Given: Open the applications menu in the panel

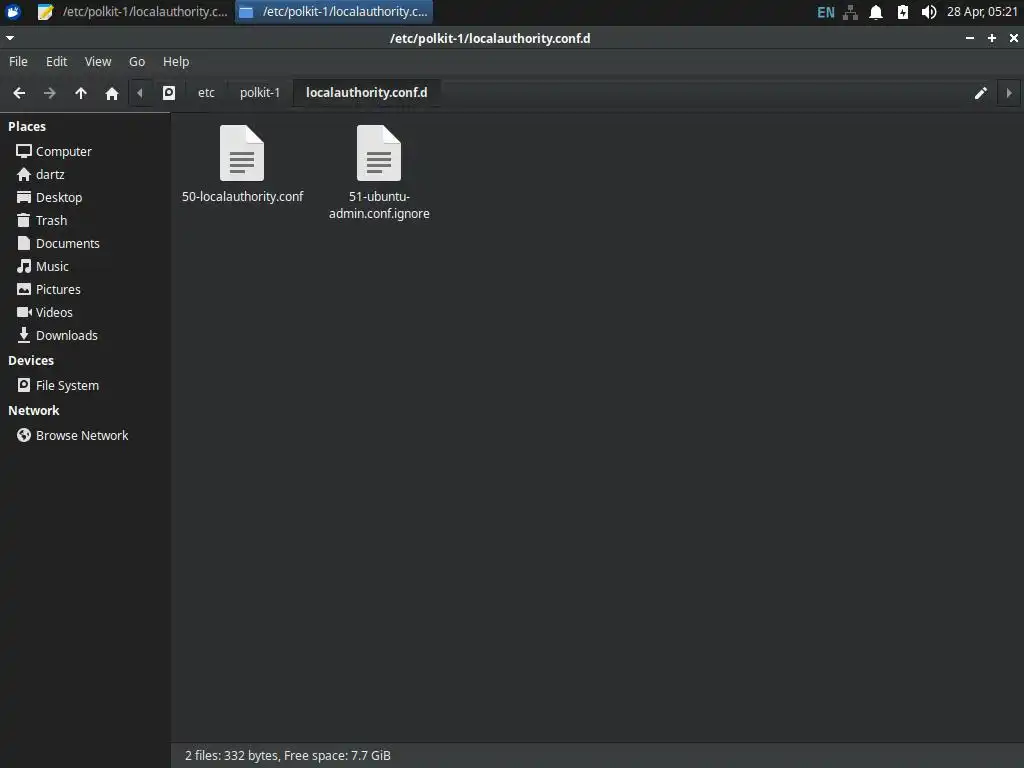Looking at the screenshot, I should click(x=13, y=12).
